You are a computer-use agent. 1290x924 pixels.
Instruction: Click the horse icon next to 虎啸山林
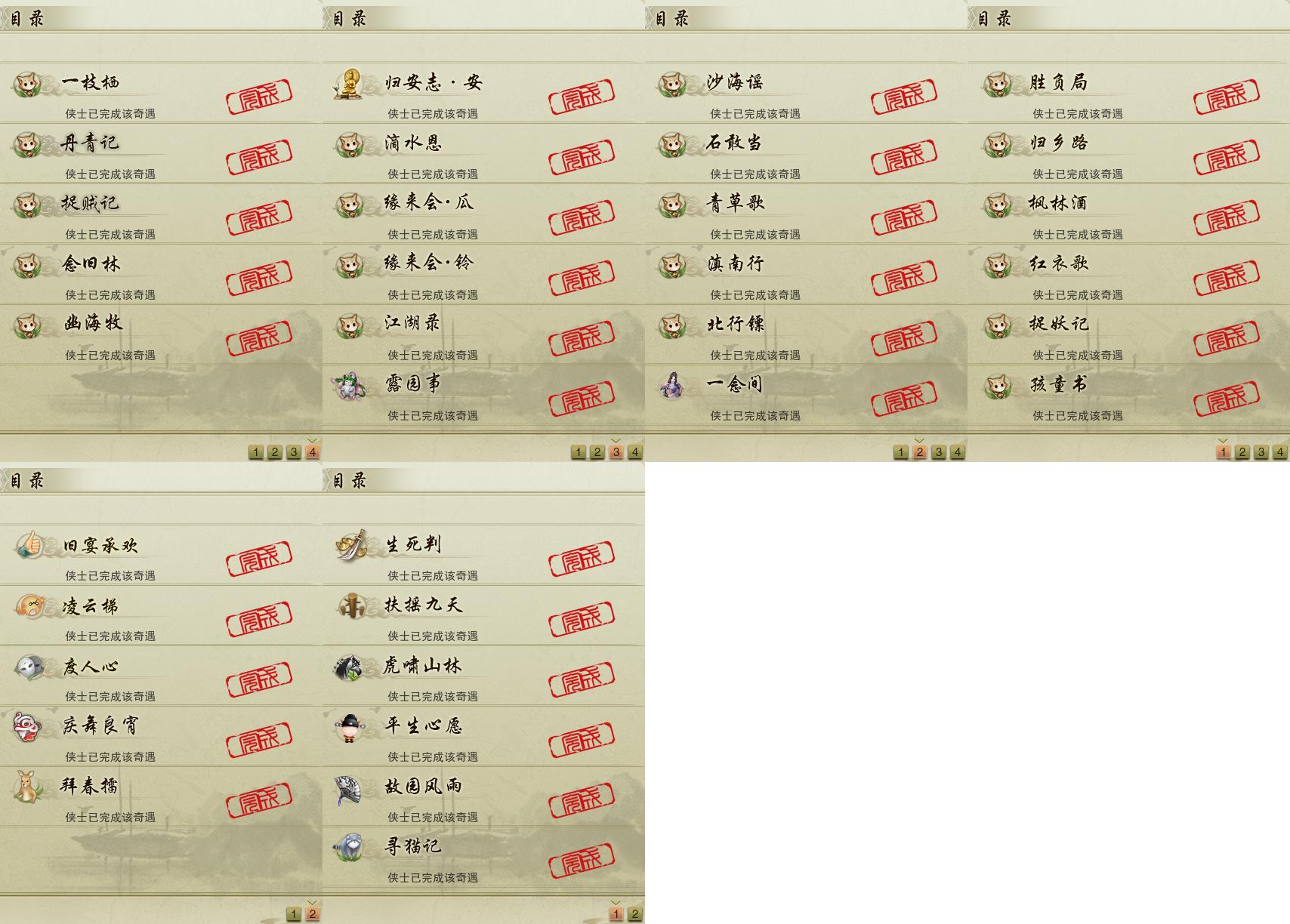pyautogui.click(x=350, y=666)
